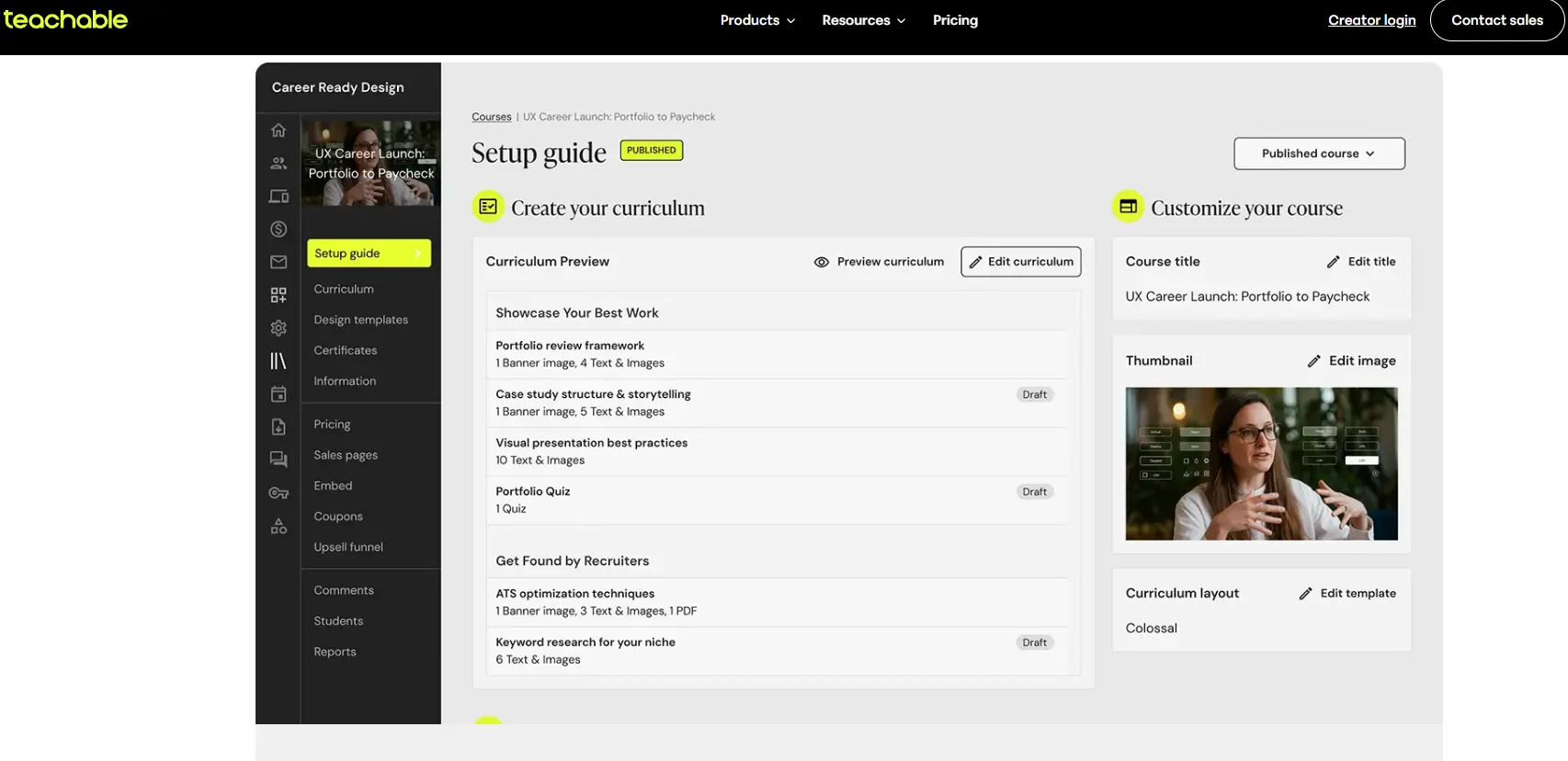
Task: Open Students in the course sidebar
Action: (338, 621)
